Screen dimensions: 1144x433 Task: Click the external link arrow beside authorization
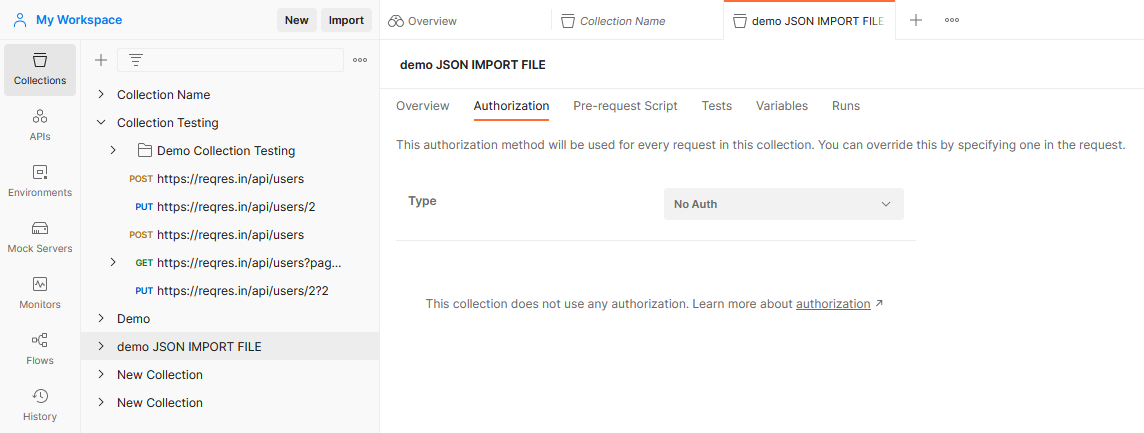879,303
